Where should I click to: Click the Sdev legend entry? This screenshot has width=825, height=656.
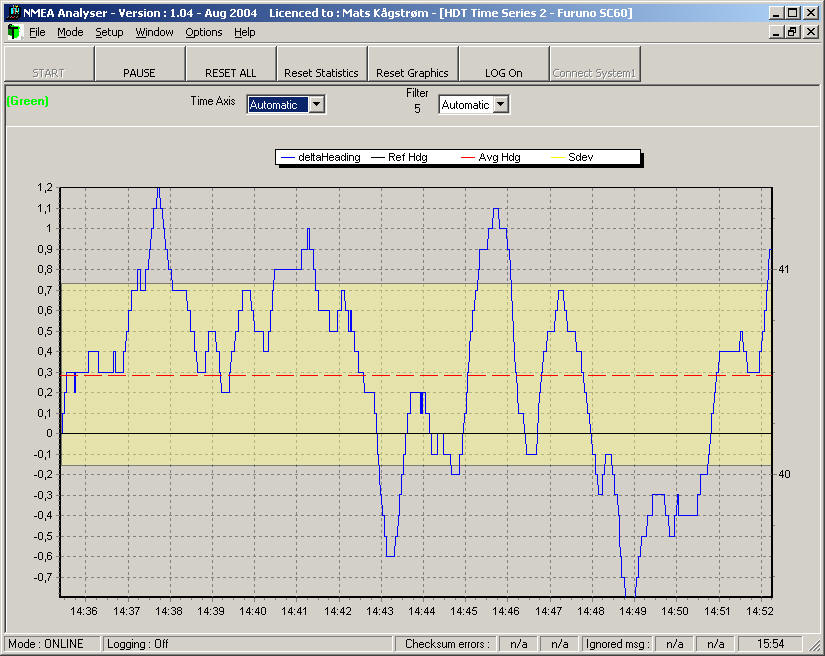(580, 157)
